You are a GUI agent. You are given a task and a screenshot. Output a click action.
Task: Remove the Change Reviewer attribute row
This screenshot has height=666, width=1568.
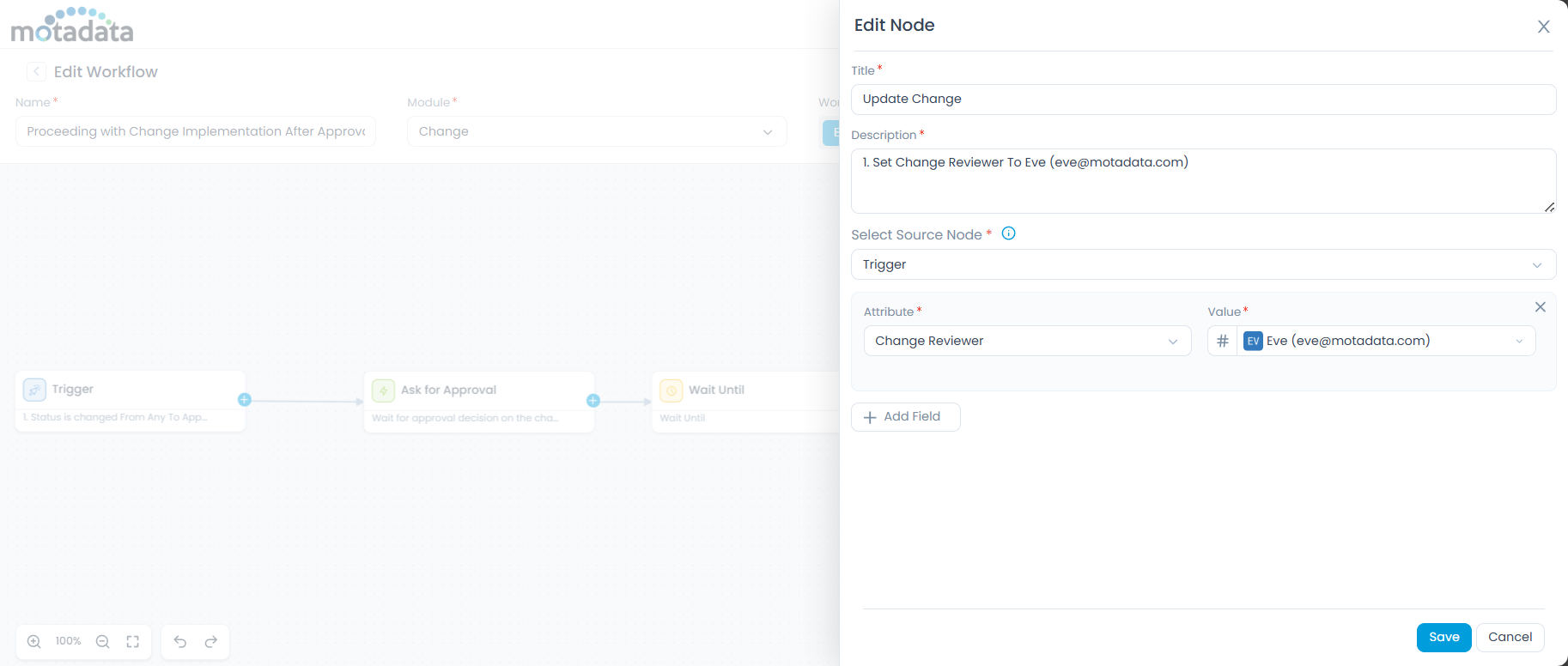pyautogui.click(x=1540, y=307)
